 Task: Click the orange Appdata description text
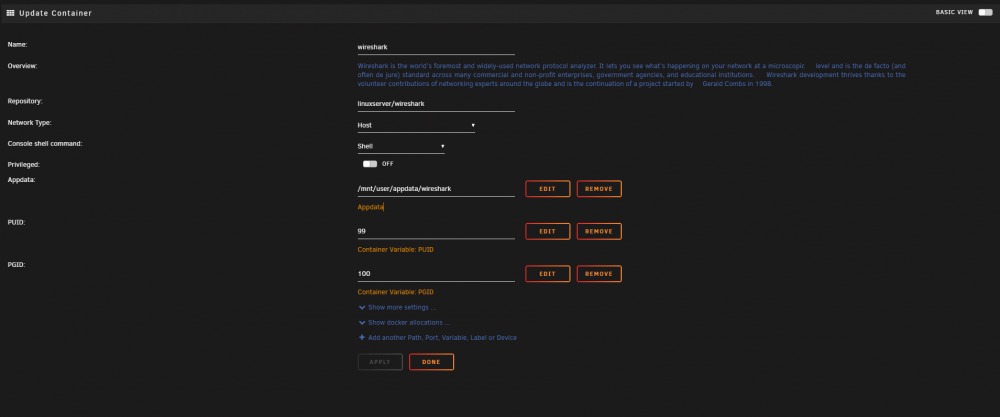point(371,207)
